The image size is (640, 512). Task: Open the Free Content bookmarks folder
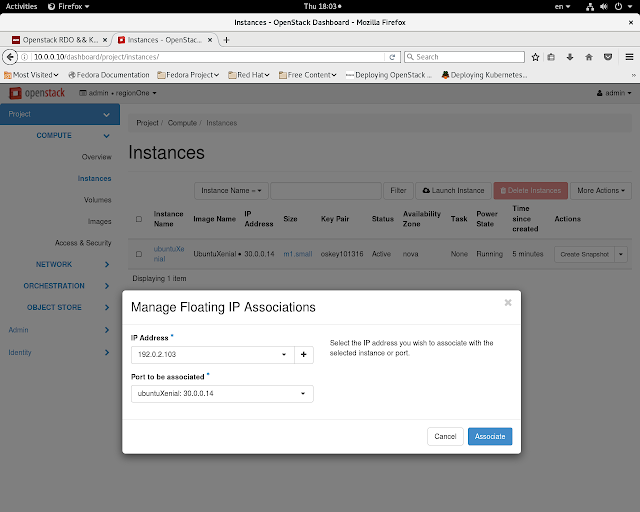point(307,75)
